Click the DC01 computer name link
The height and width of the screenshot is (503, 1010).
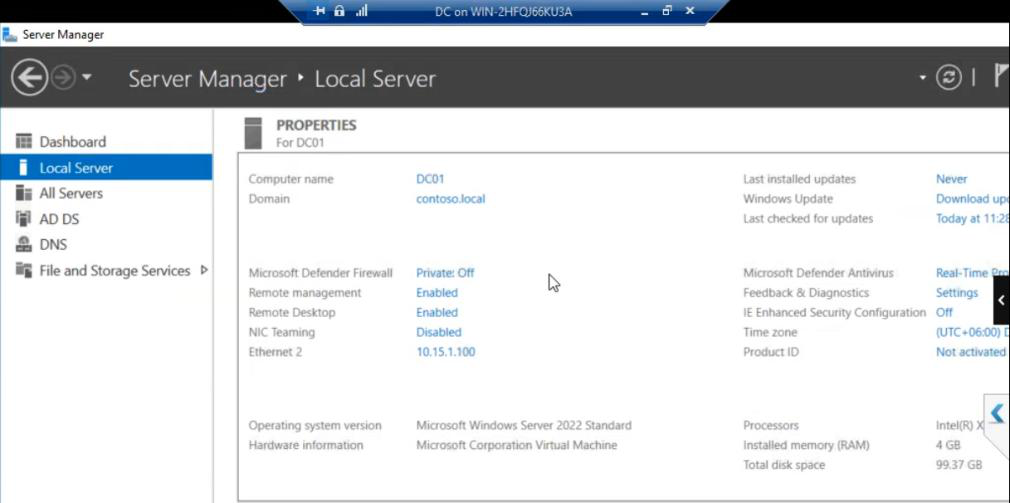430,179
